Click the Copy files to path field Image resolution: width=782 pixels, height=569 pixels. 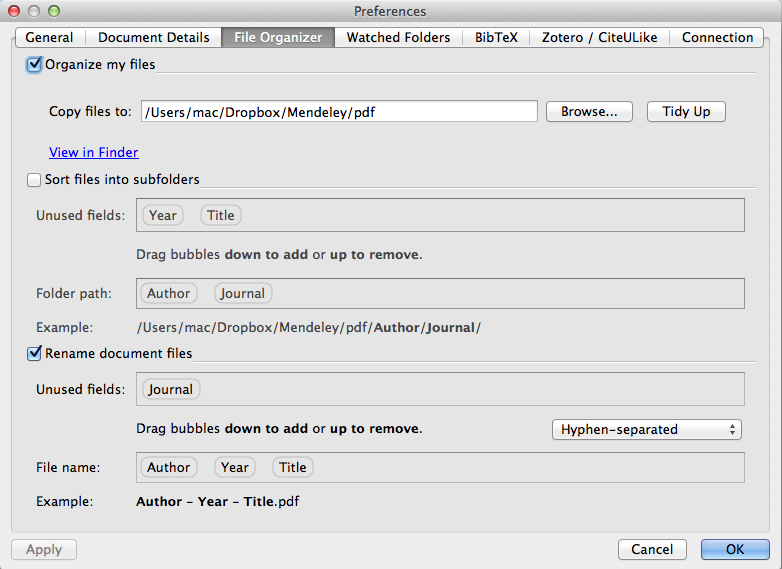click(339, 112)
